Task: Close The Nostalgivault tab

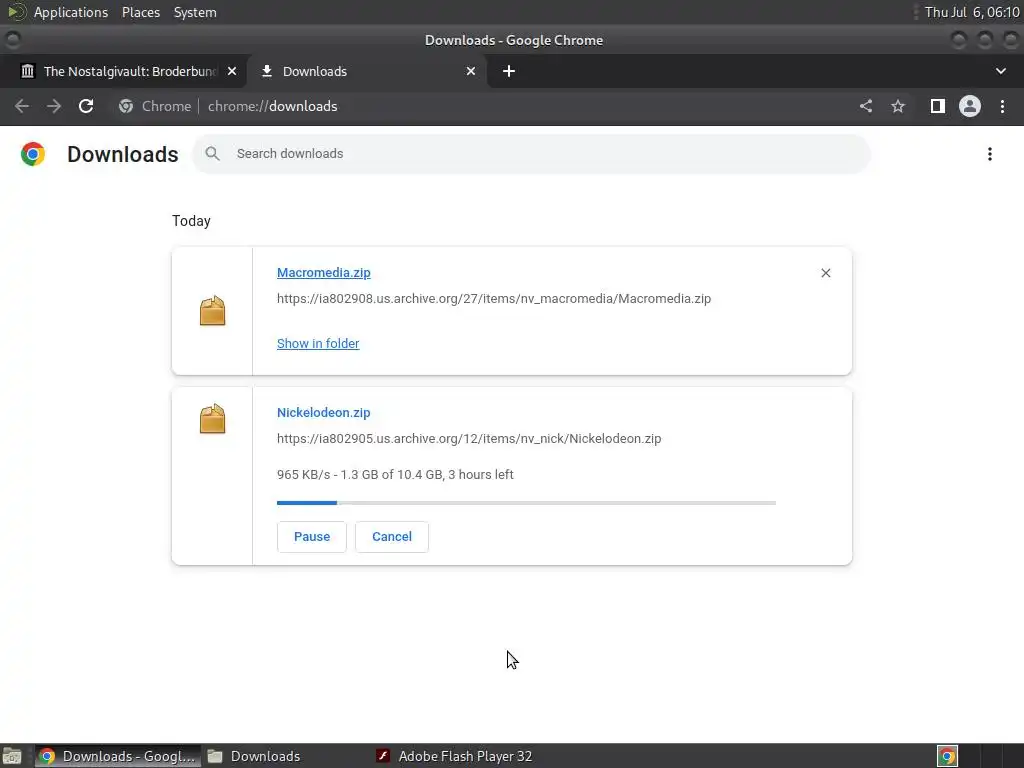Action: (x=232, y=71)
